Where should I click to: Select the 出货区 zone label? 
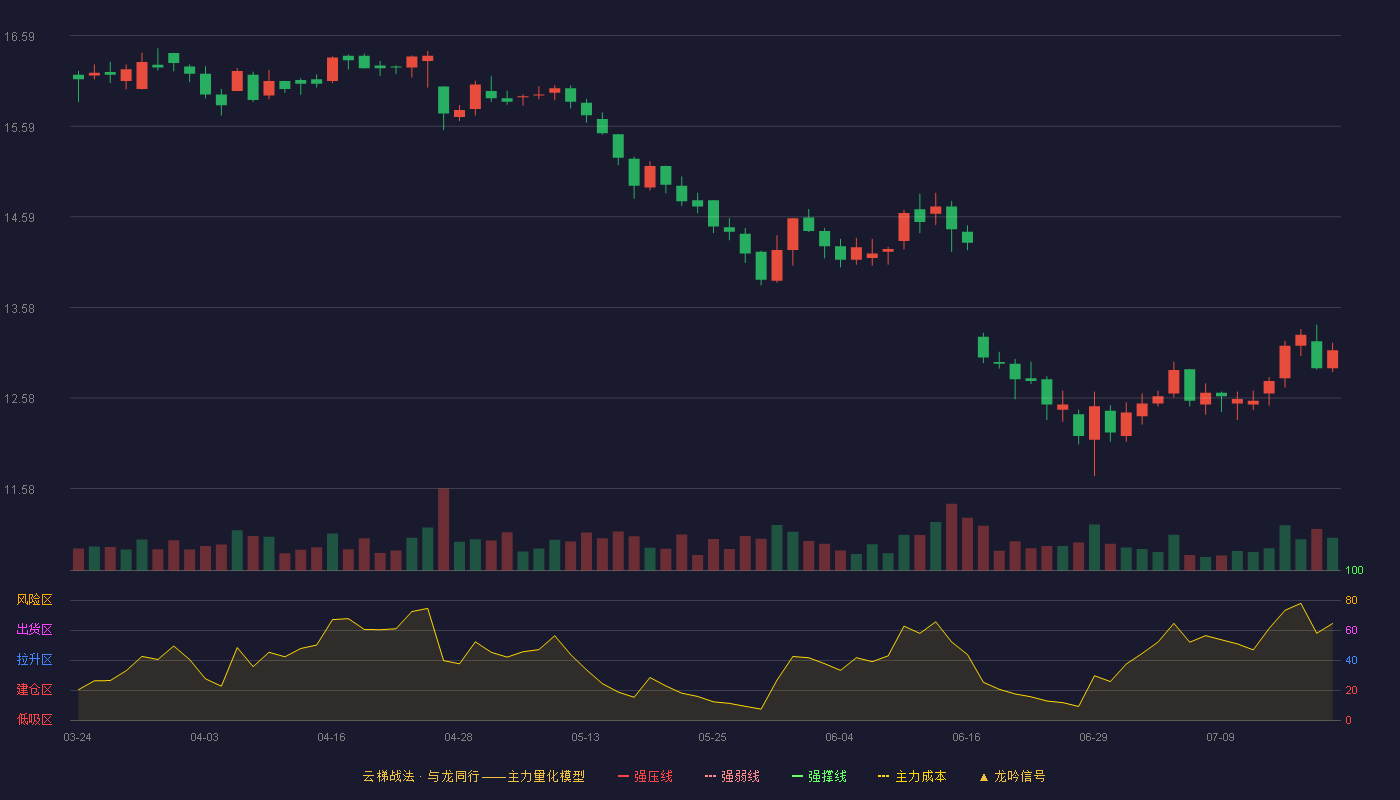(34, 630)
